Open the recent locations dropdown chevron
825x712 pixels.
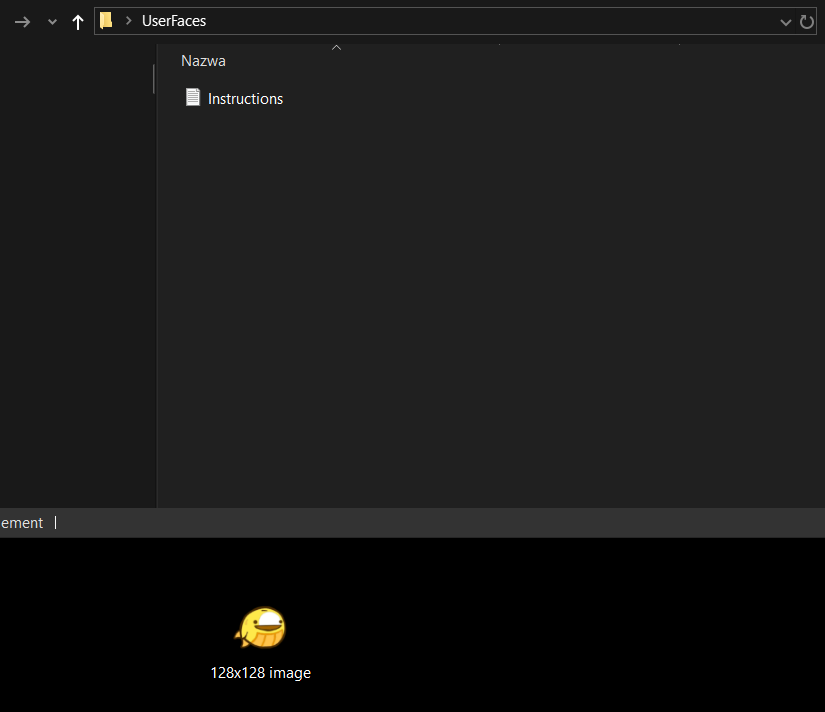(x=52, y=22)
